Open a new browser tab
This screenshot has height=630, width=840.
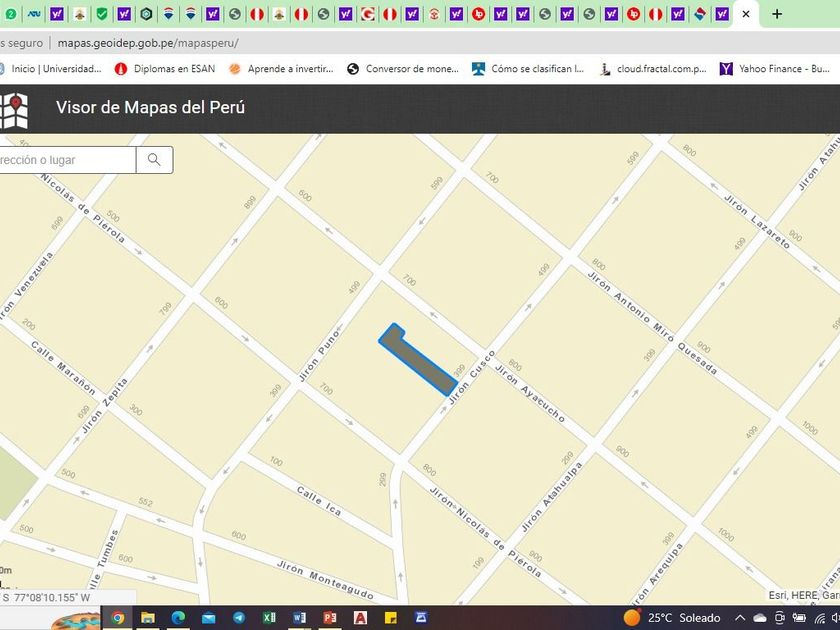click(x=777, y=14)
